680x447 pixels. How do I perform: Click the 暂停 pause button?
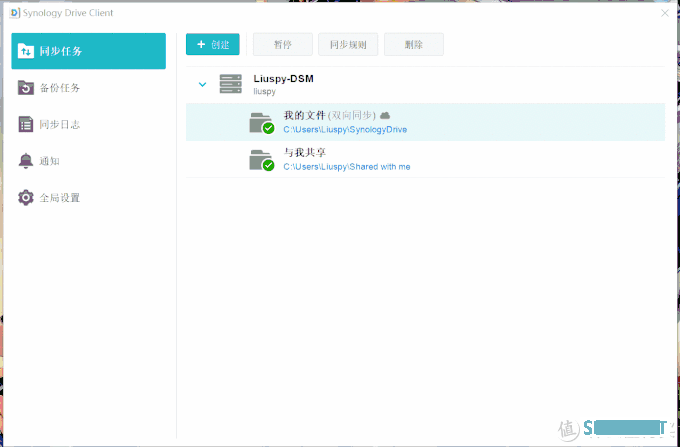(283, 44)
